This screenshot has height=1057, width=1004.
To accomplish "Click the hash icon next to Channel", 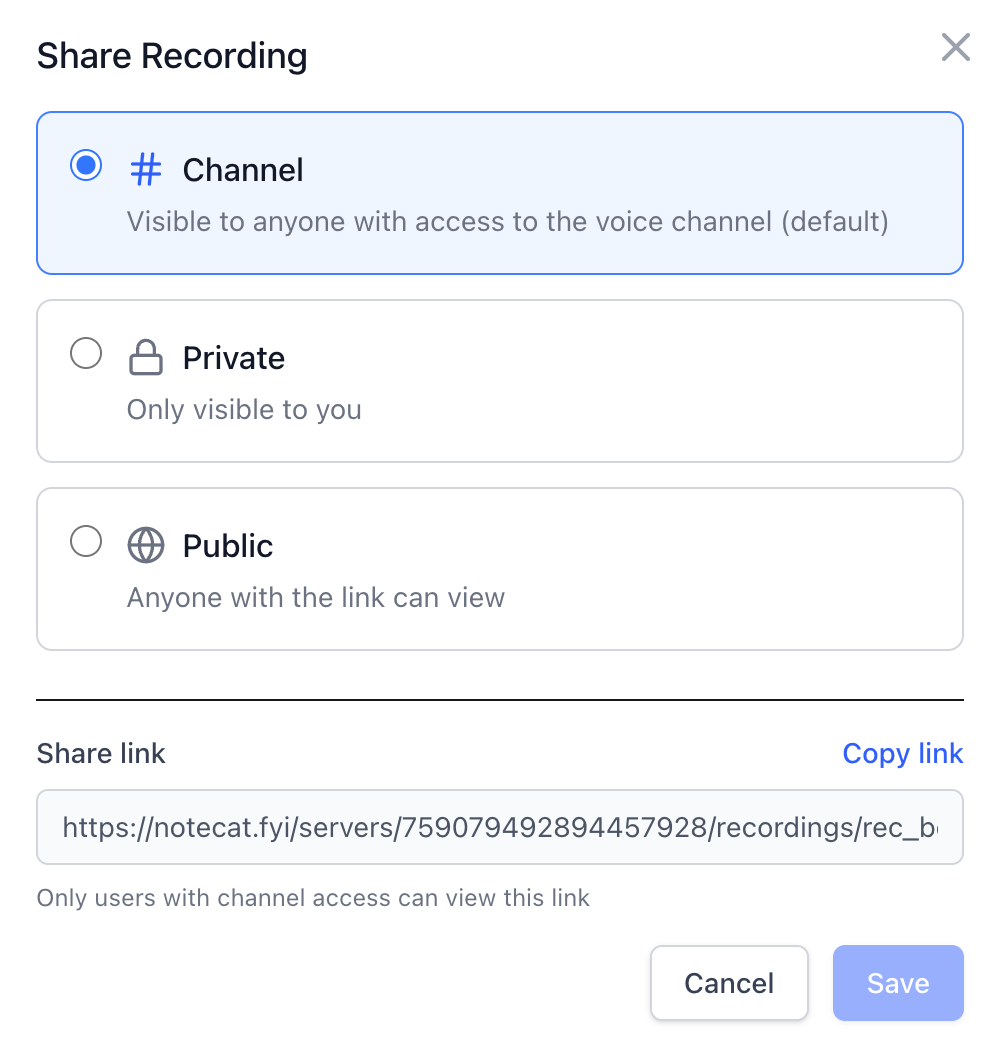I will click(x=146, y=169).
